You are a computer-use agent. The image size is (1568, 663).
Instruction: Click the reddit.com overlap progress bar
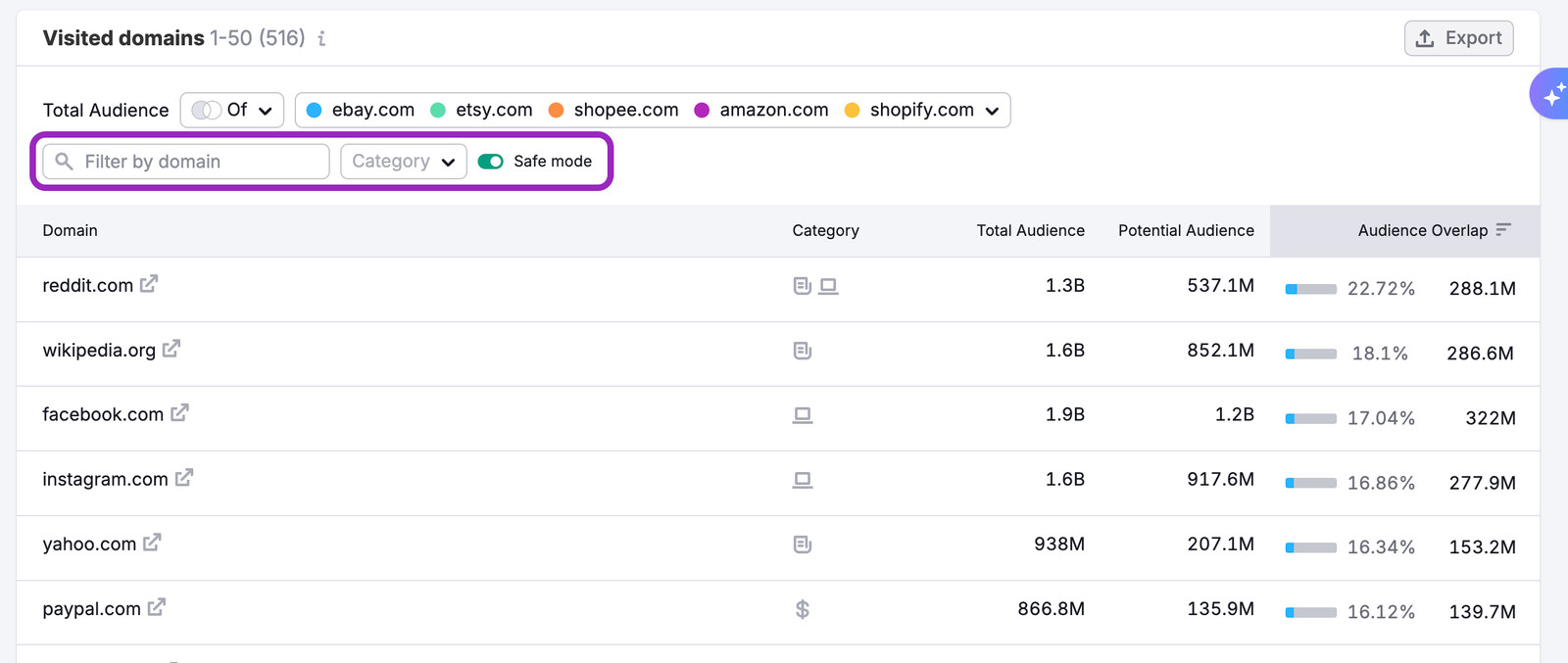[1311, 289]
